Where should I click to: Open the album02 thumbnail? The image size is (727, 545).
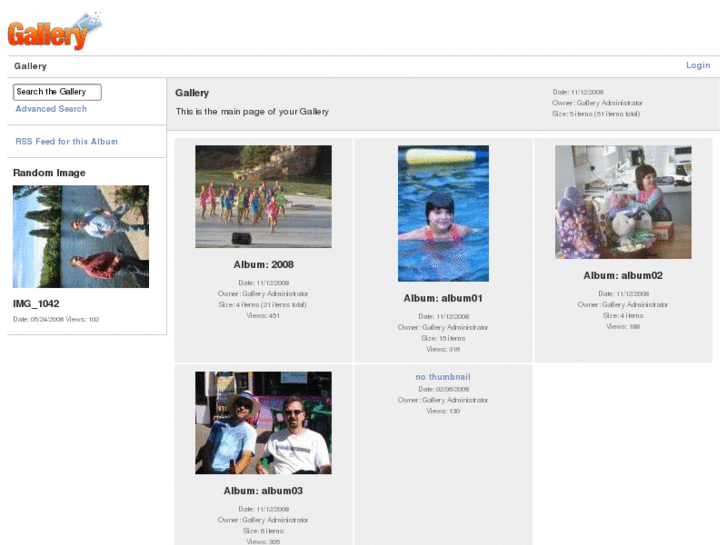[x=623, y=202]
